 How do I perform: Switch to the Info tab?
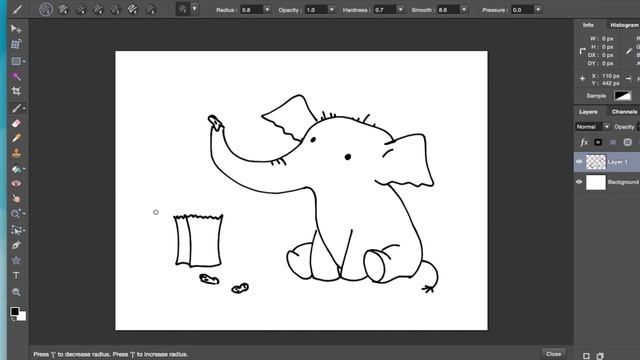click(588, 25)
